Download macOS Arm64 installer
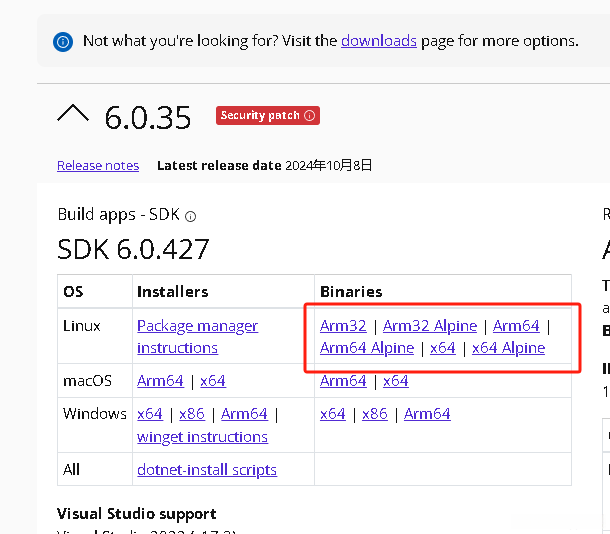Image resolution: width=610 pixels, height=534 pixels. click(160, 381)
